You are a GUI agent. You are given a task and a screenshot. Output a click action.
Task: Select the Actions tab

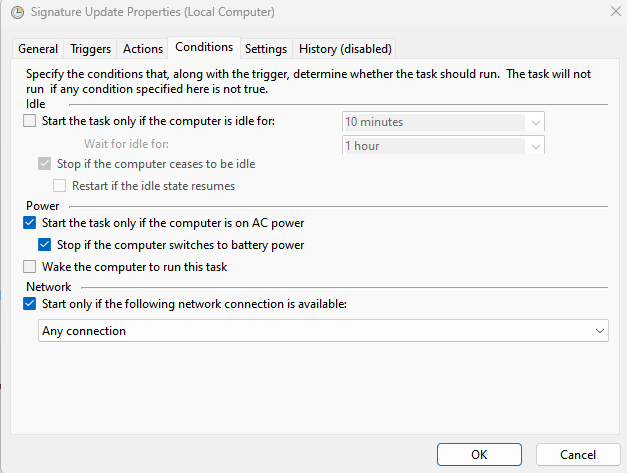[143, 49]
